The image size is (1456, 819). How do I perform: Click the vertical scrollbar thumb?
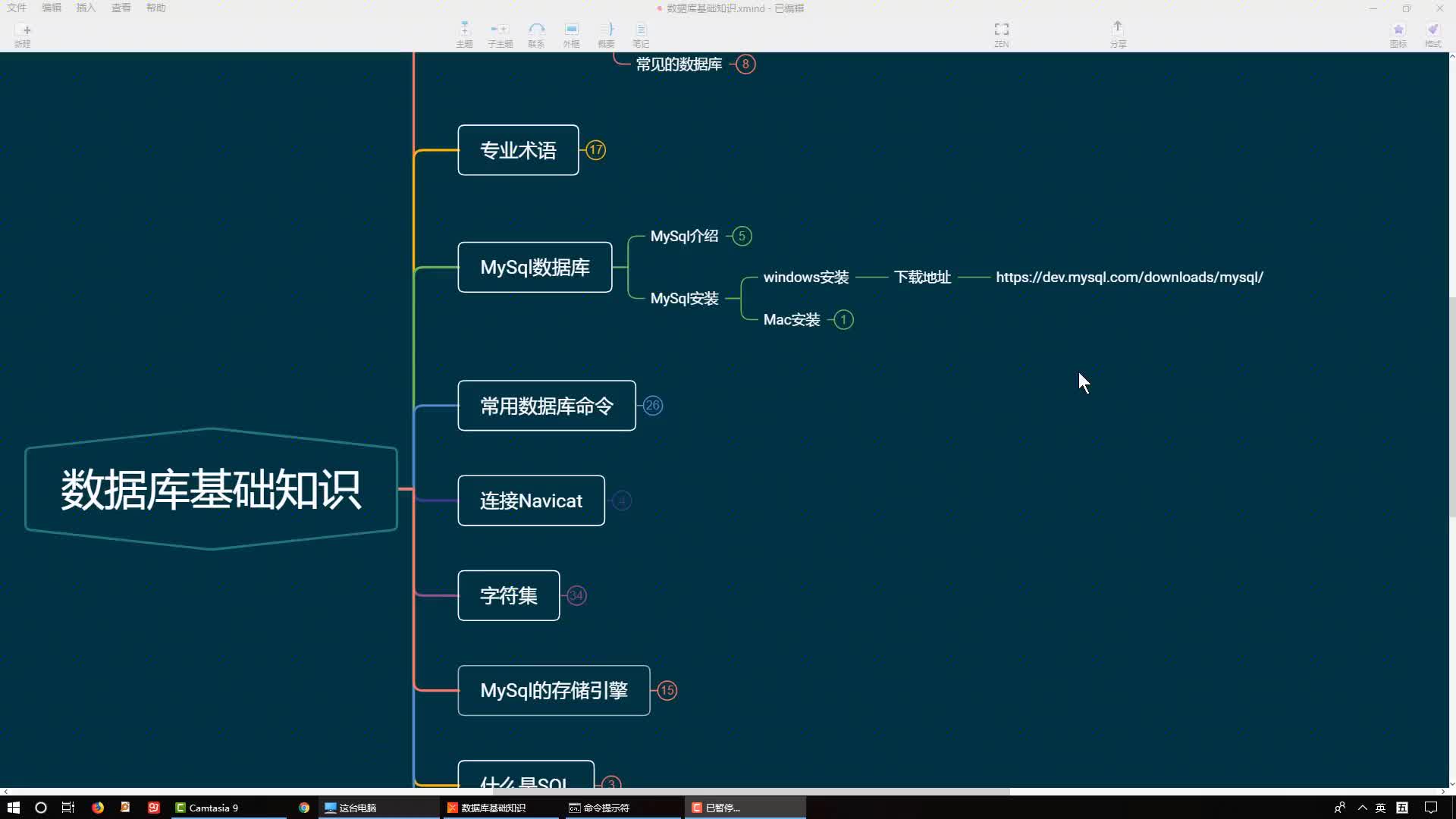pos(1451,406)
